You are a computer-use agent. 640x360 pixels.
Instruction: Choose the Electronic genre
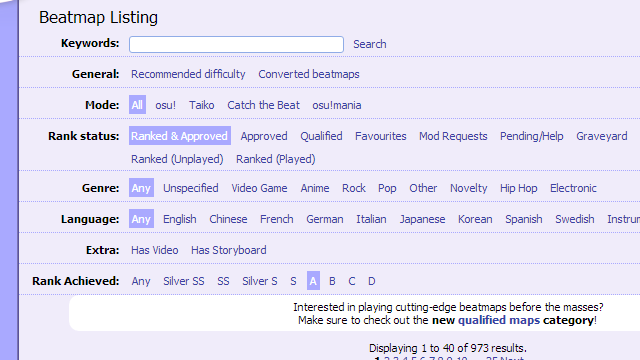click(573, 188)
